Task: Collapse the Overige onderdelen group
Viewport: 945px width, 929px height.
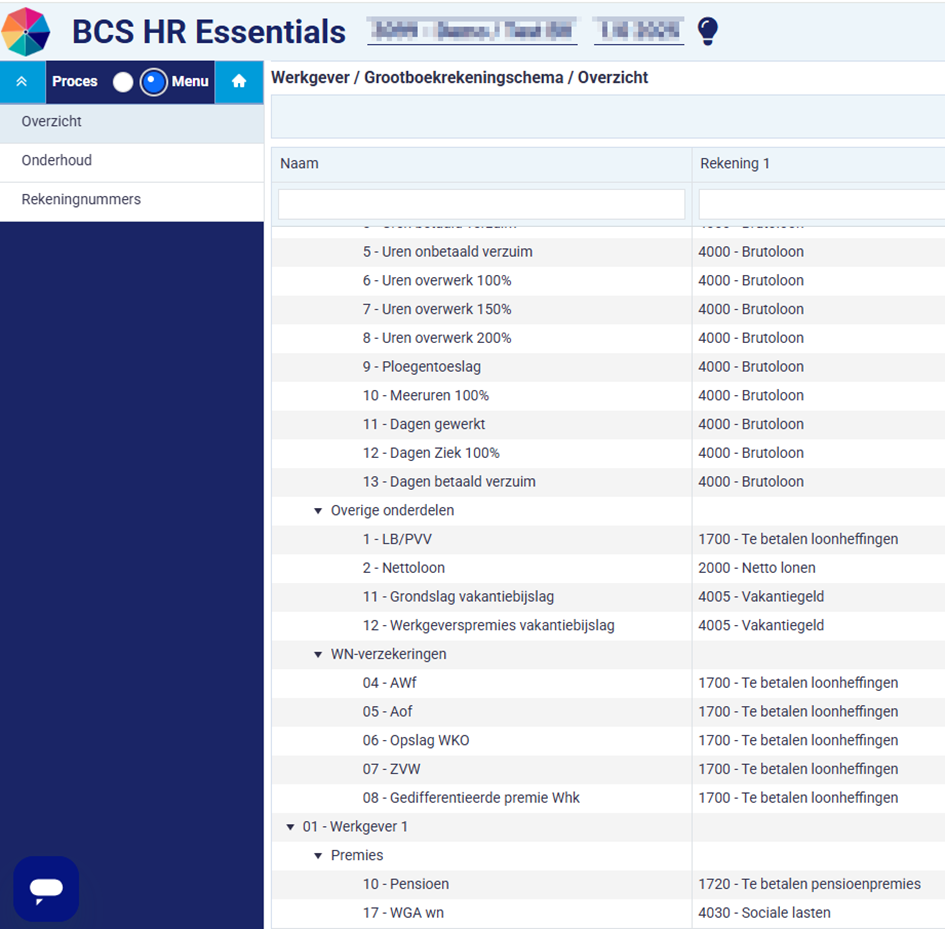Action: (318, 511)
